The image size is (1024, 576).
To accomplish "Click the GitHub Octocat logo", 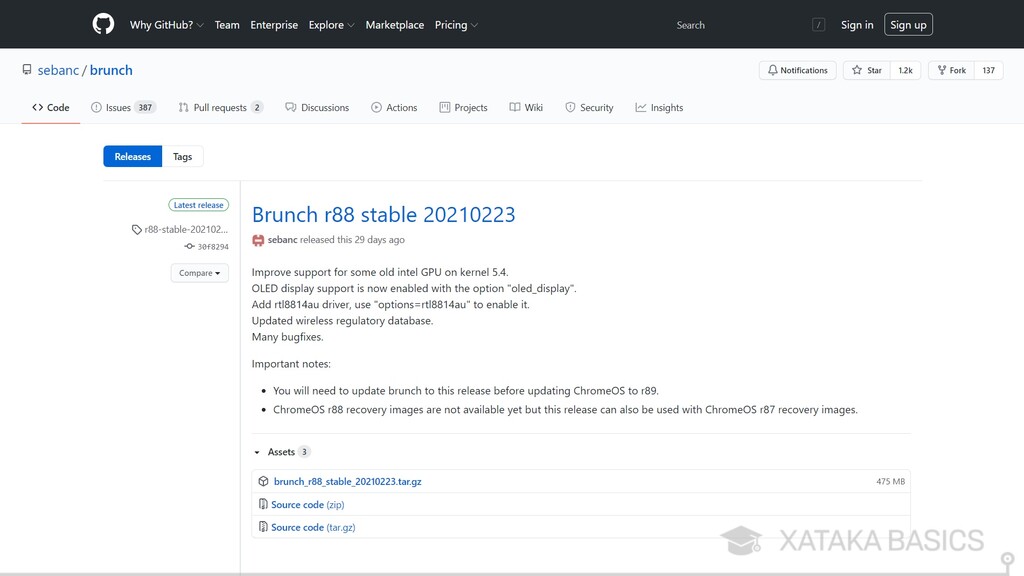I will pos(103,24).
